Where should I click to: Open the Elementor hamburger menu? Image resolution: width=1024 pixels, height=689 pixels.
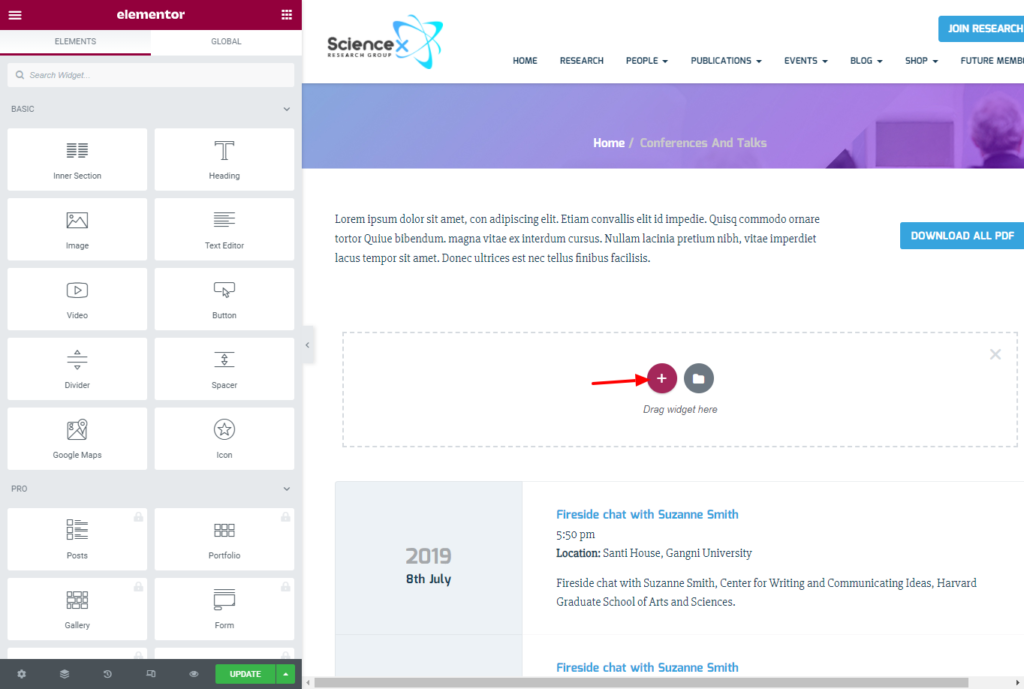pyautogui.click(x=15, y=14)
